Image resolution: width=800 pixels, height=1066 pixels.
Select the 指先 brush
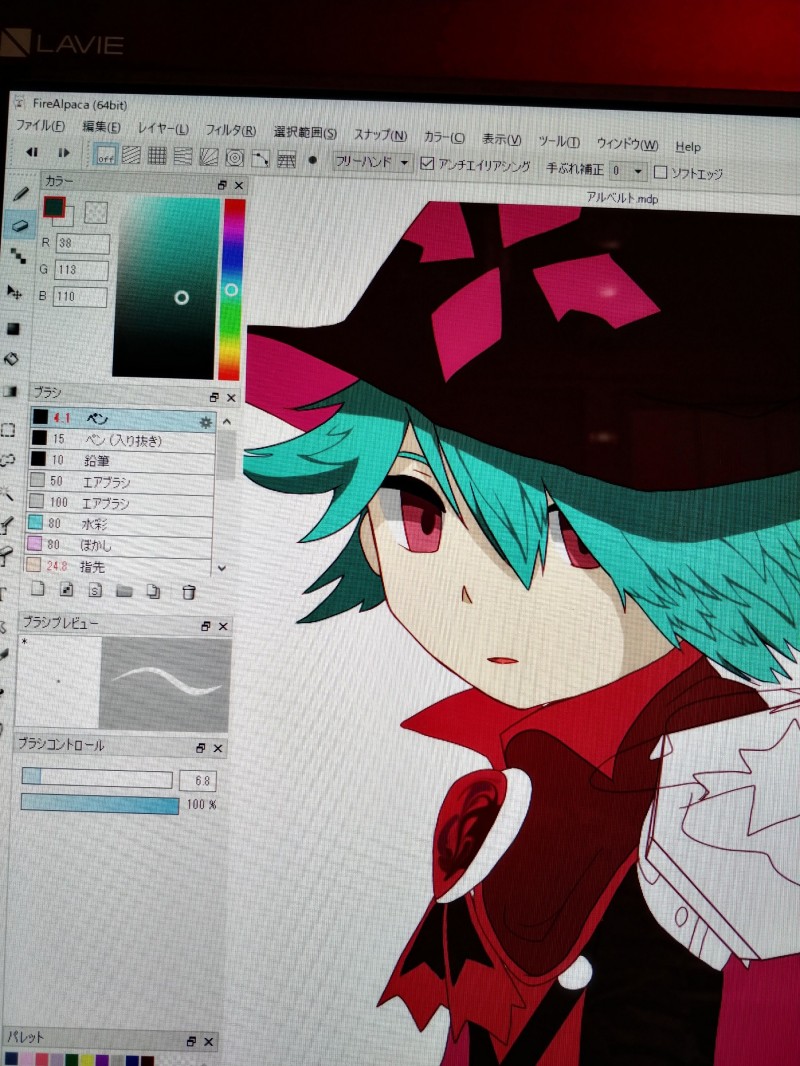(x=118, y=566)
